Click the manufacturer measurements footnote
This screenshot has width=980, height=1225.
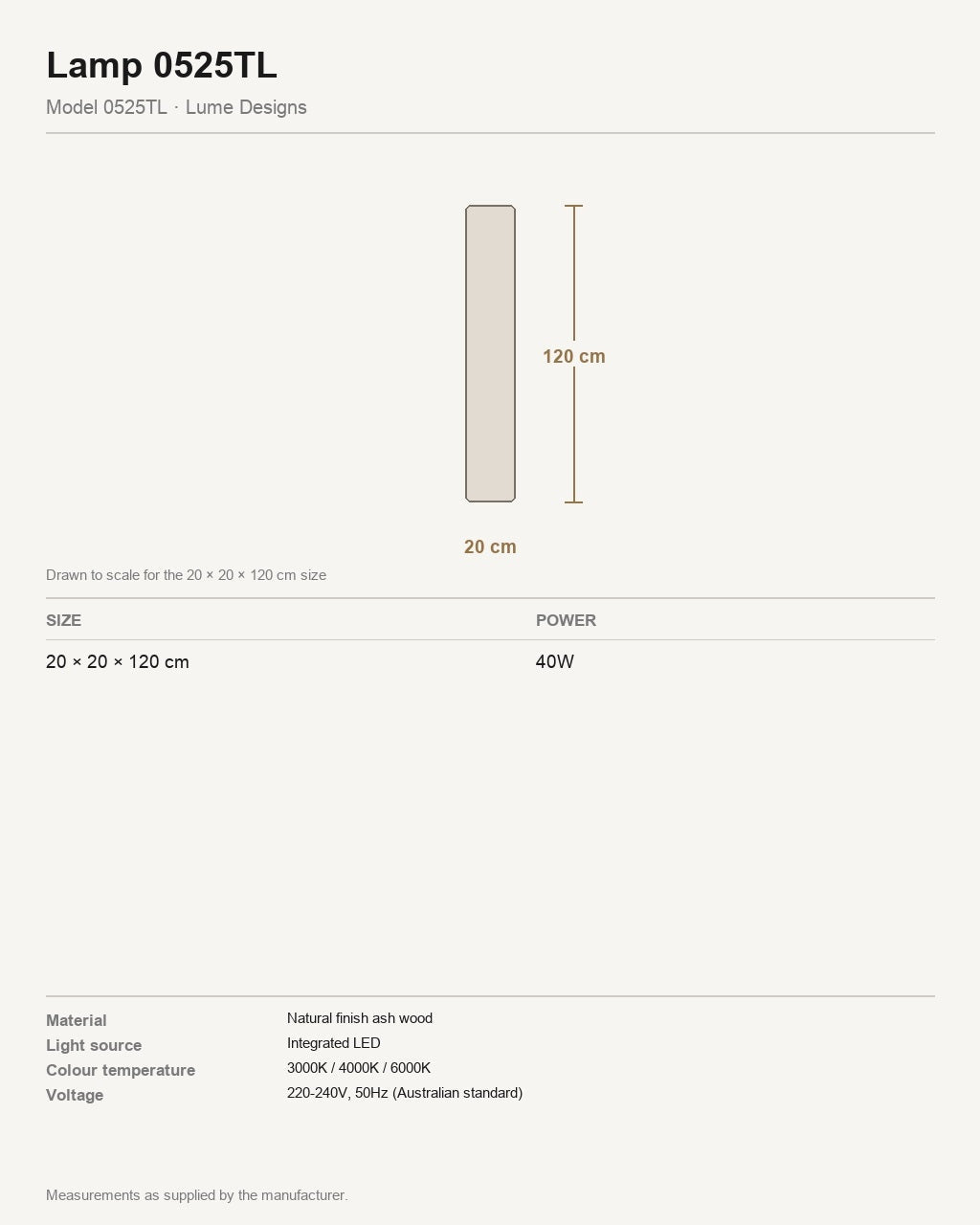(197, 1195)
